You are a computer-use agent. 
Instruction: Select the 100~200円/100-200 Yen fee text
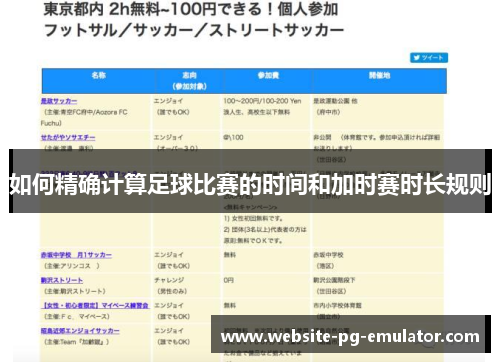coord(262,101)
